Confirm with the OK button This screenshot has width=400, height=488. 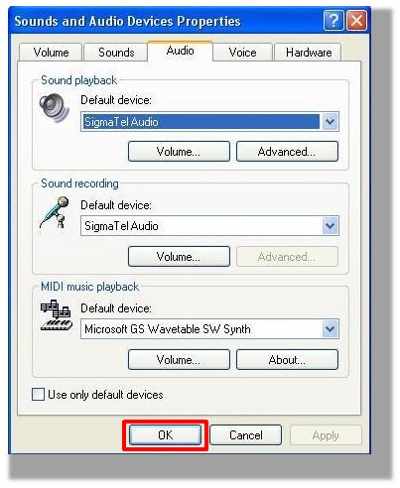pos(165,435)
